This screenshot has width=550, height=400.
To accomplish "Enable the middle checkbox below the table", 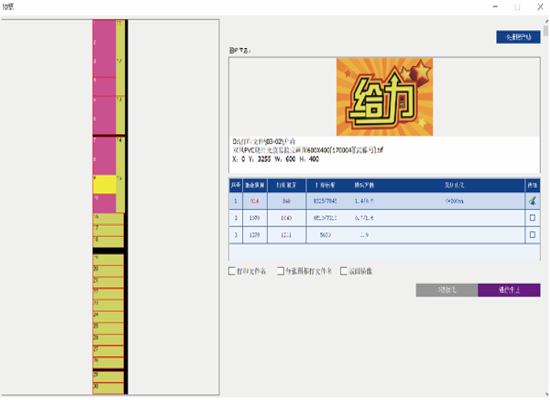I will [280, 271].
